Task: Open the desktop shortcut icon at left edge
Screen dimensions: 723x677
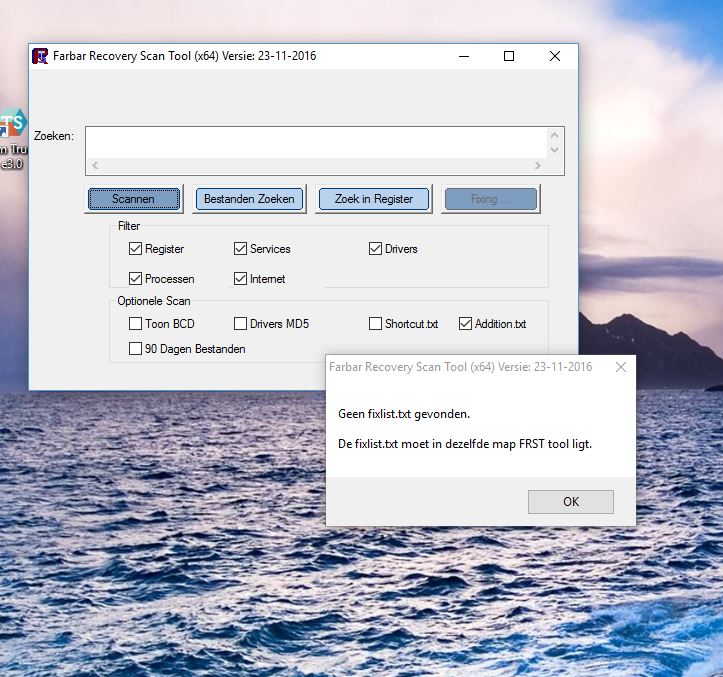Action: point(12,138)
